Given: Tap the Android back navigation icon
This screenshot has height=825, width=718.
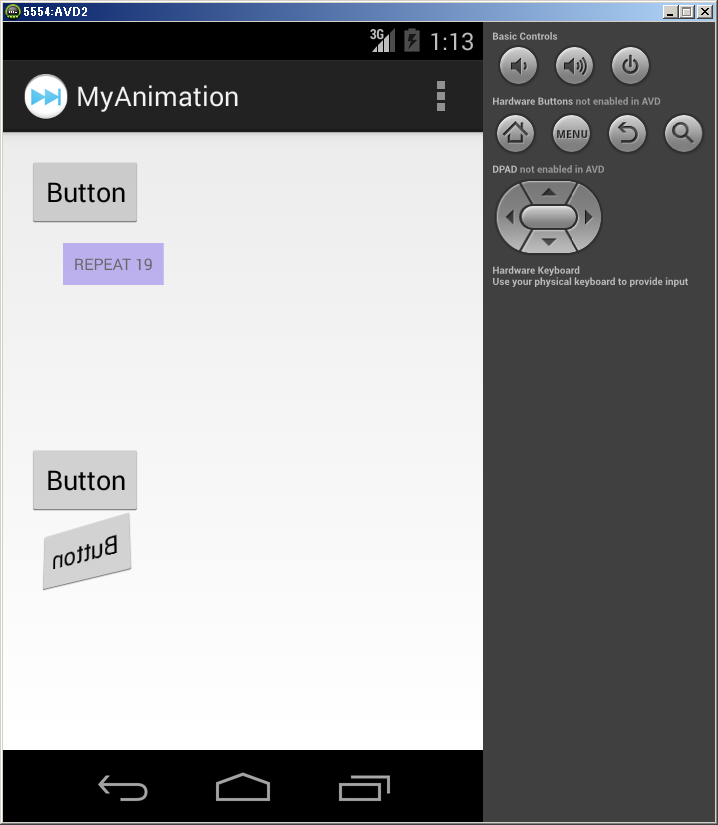Looking at the screenshot, I should point(123,788).
